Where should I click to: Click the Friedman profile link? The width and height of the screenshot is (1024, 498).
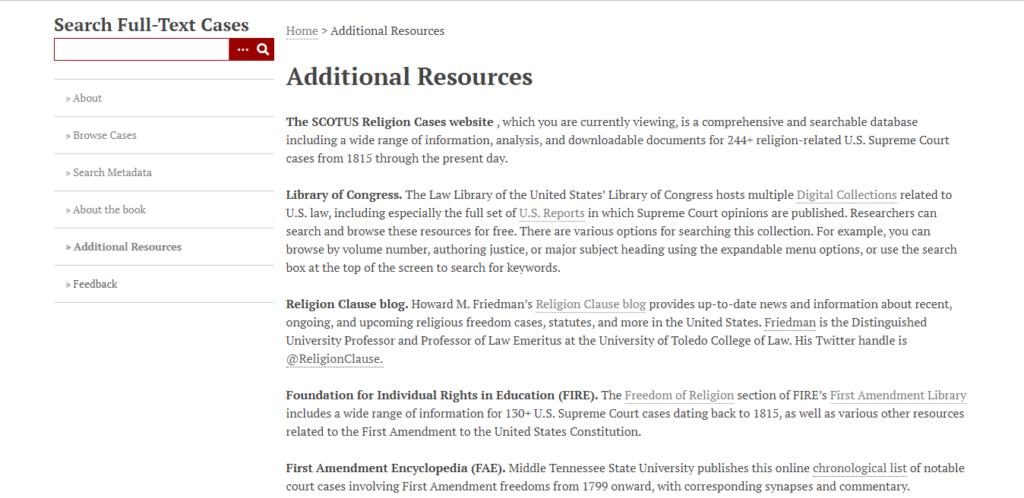click(x=789, y=323)
